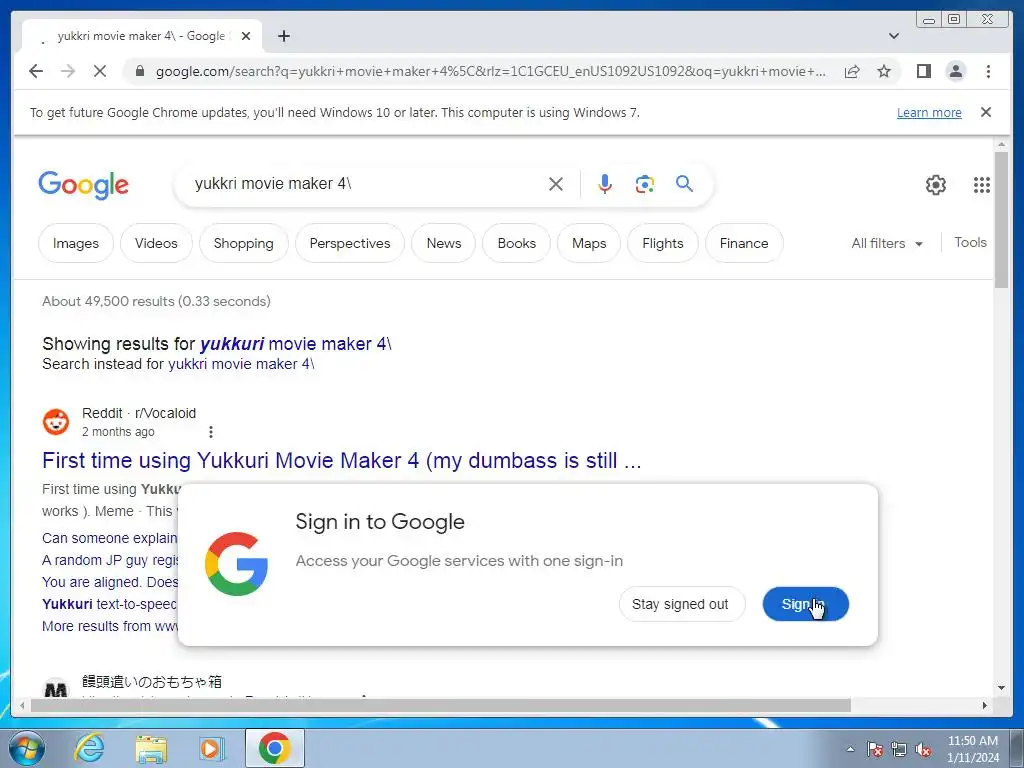This screenshot has width=1024, height=768.
Task: Click the Reddit favicon icon
Action: pyautogui.click(x=56, y=422)
